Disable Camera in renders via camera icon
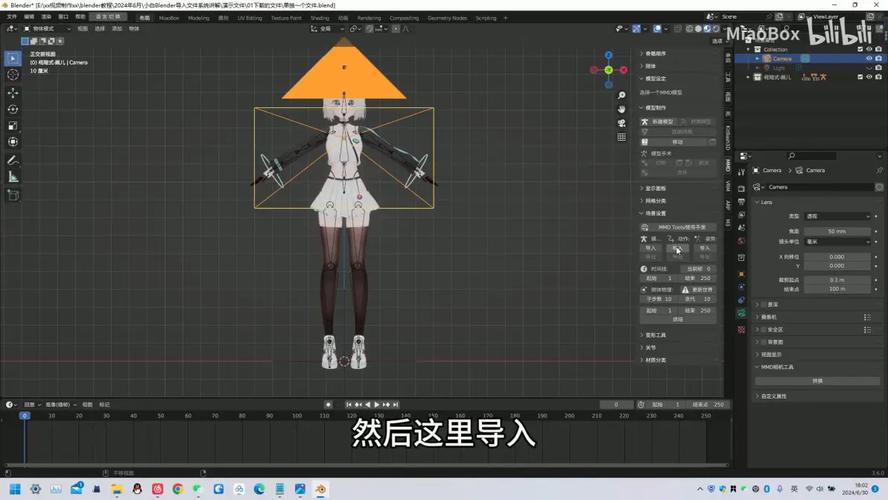The width and height of the screenshot is (888, 500). 878,58
